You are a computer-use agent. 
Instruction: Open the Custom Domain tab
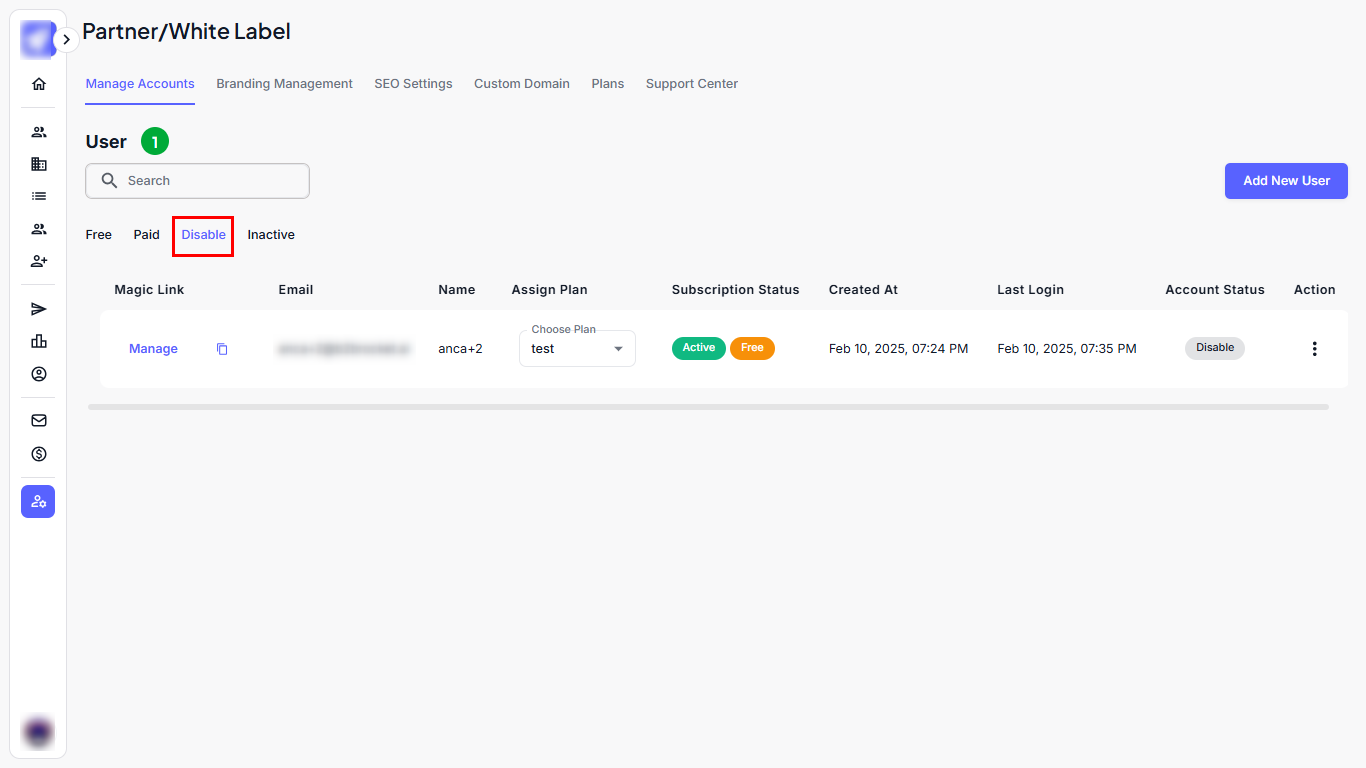521,84
